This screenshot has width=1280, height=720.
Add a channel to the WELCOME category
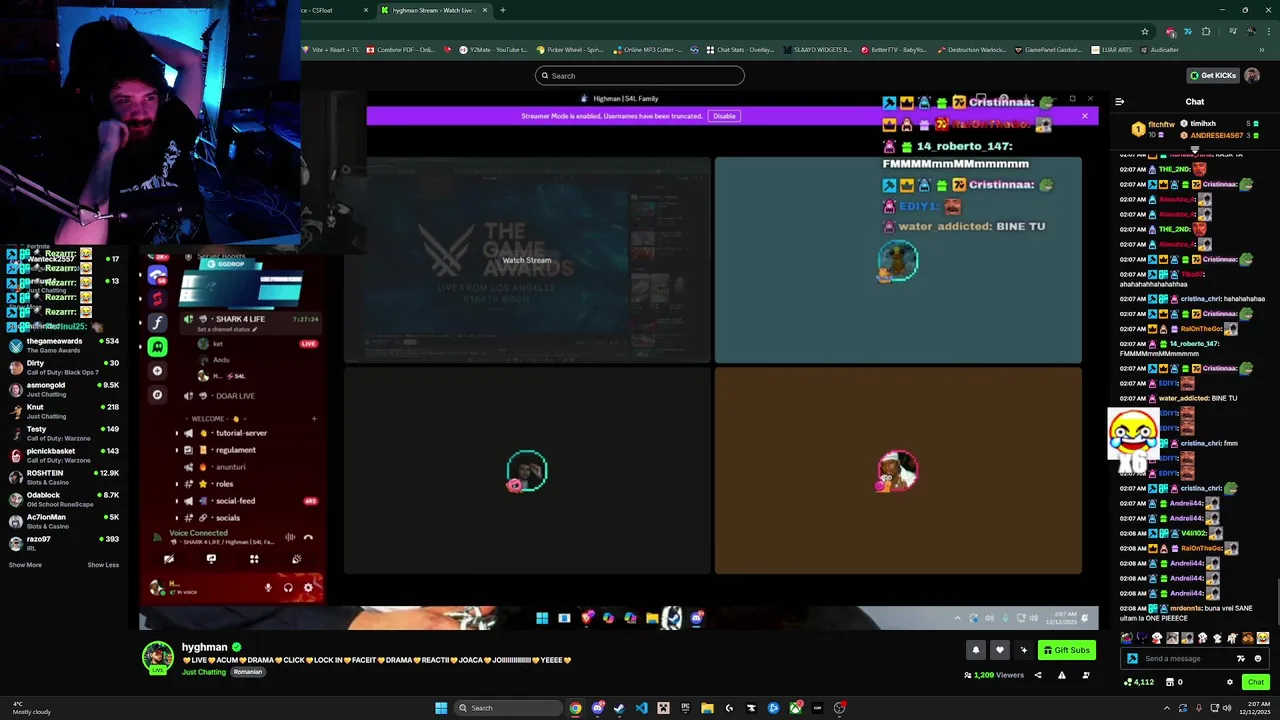point(314,419)
